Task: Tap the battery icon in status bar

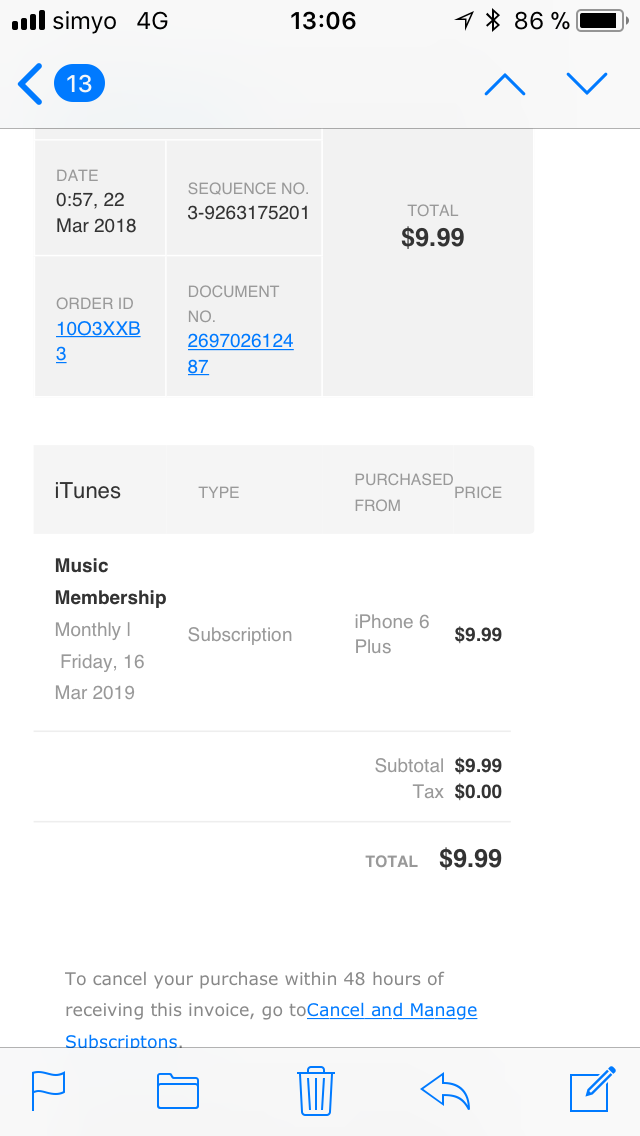Action: [600, 20]
